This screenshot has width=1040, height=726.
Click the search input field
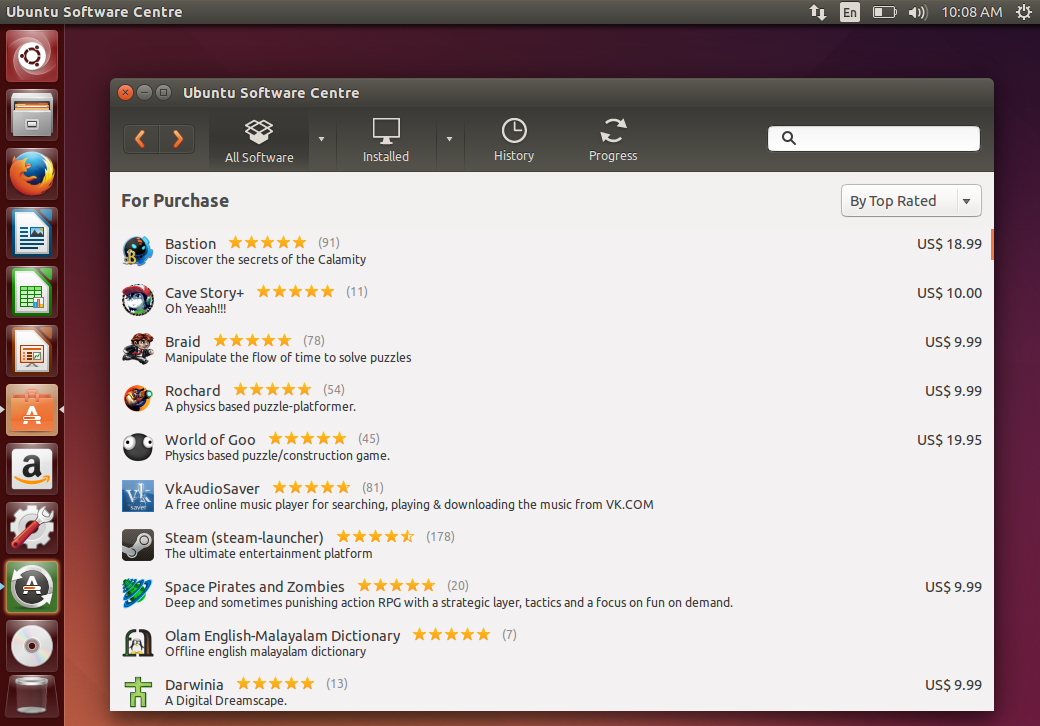coord(874,138)
